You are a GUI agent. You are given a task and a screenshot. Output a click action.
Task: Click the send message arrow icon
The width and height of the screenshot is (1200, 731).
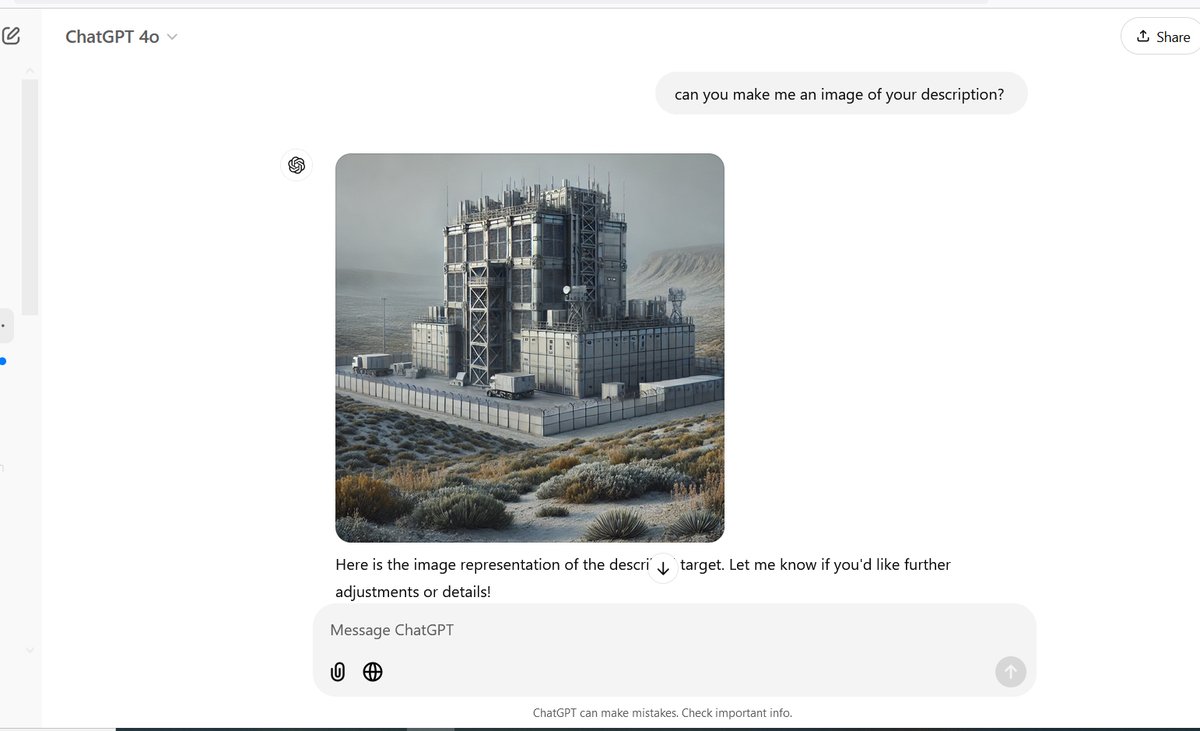click(1010, 672)
